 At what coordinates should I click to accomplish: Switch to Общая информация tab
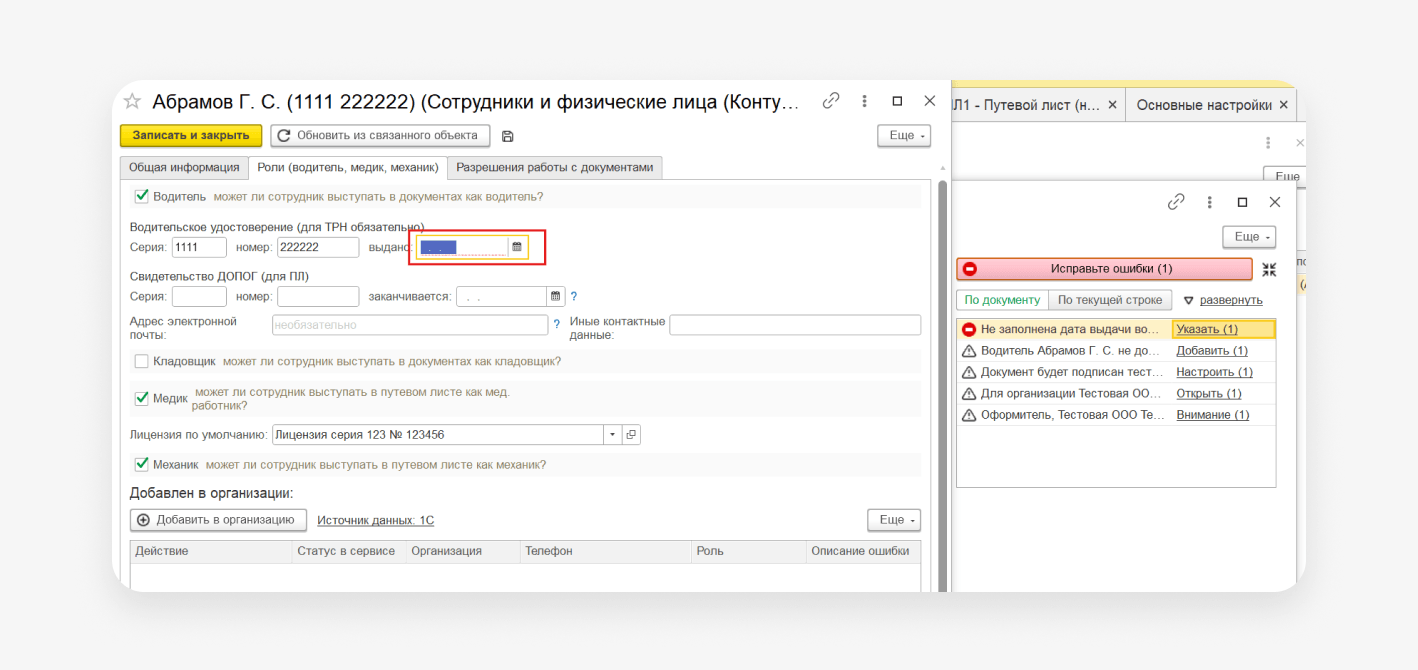coord(184,168)
